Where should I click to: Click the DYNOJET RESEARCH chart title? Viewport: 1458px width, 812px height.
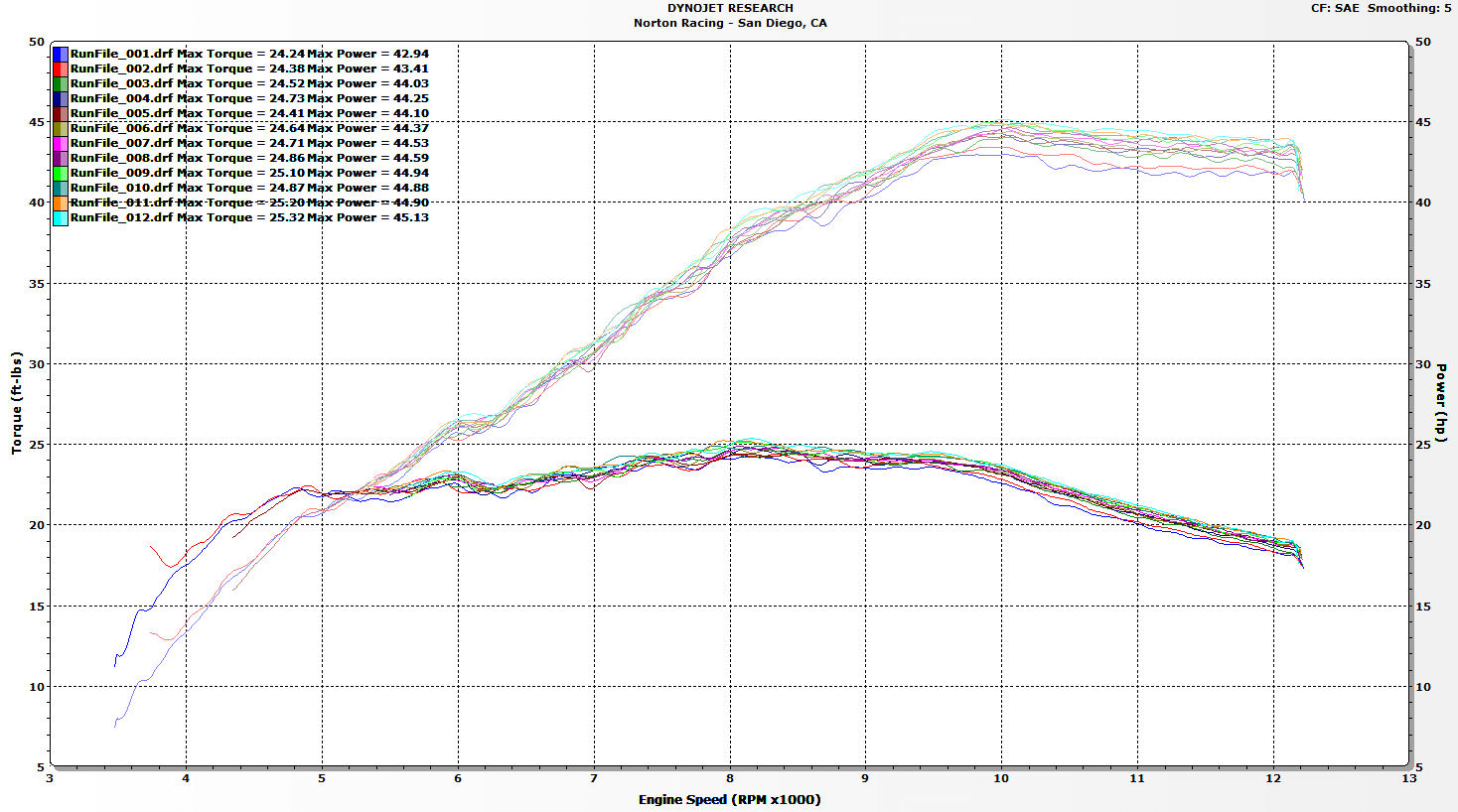coord(730,8)
